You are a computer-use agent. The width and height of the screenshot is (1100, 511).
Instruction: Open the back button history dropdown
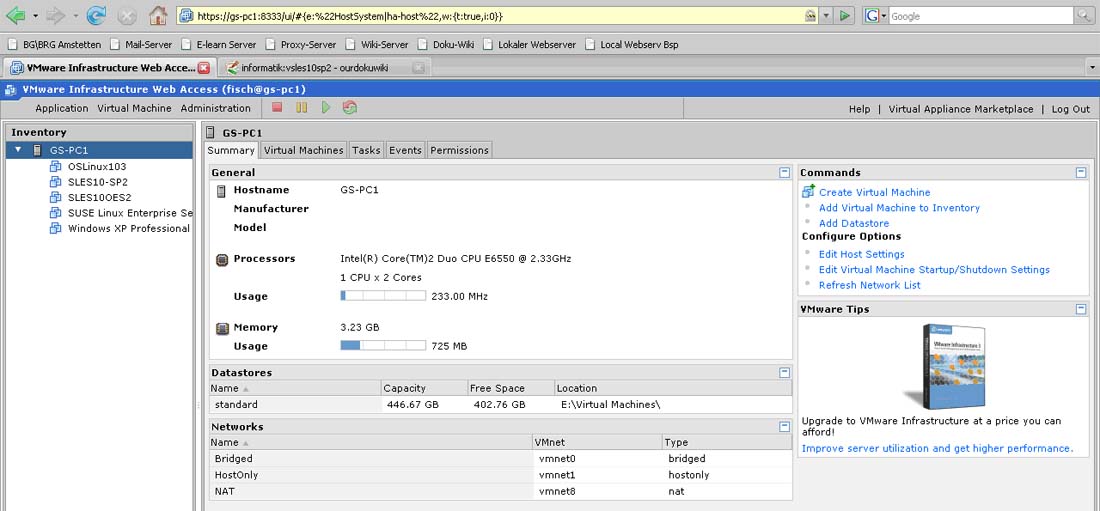click(x=35, y=15)
